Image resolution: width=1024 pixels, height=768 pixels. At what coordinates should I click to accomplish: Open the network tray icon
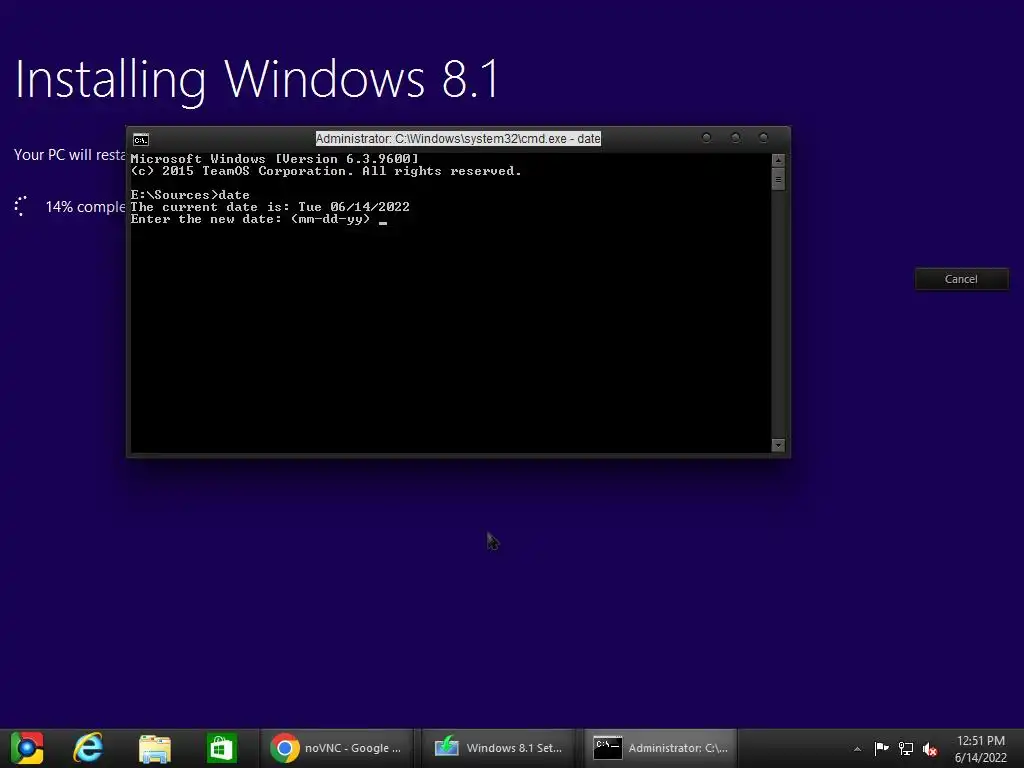[906, 748]
